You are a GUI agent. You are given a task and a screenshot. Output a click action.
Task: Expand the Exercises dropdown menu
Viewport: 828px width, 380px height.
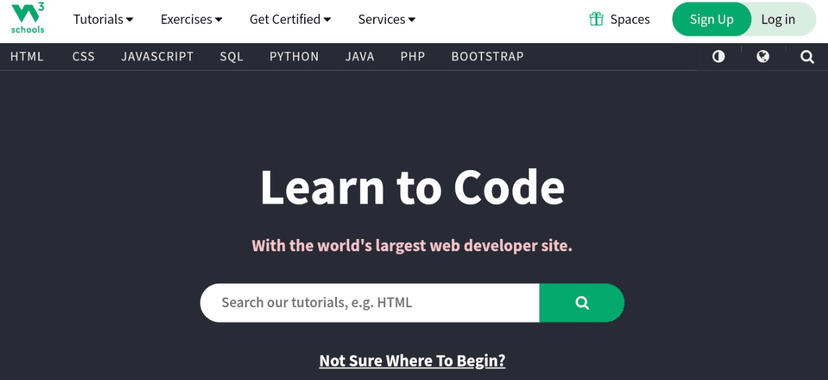(191, 20)
